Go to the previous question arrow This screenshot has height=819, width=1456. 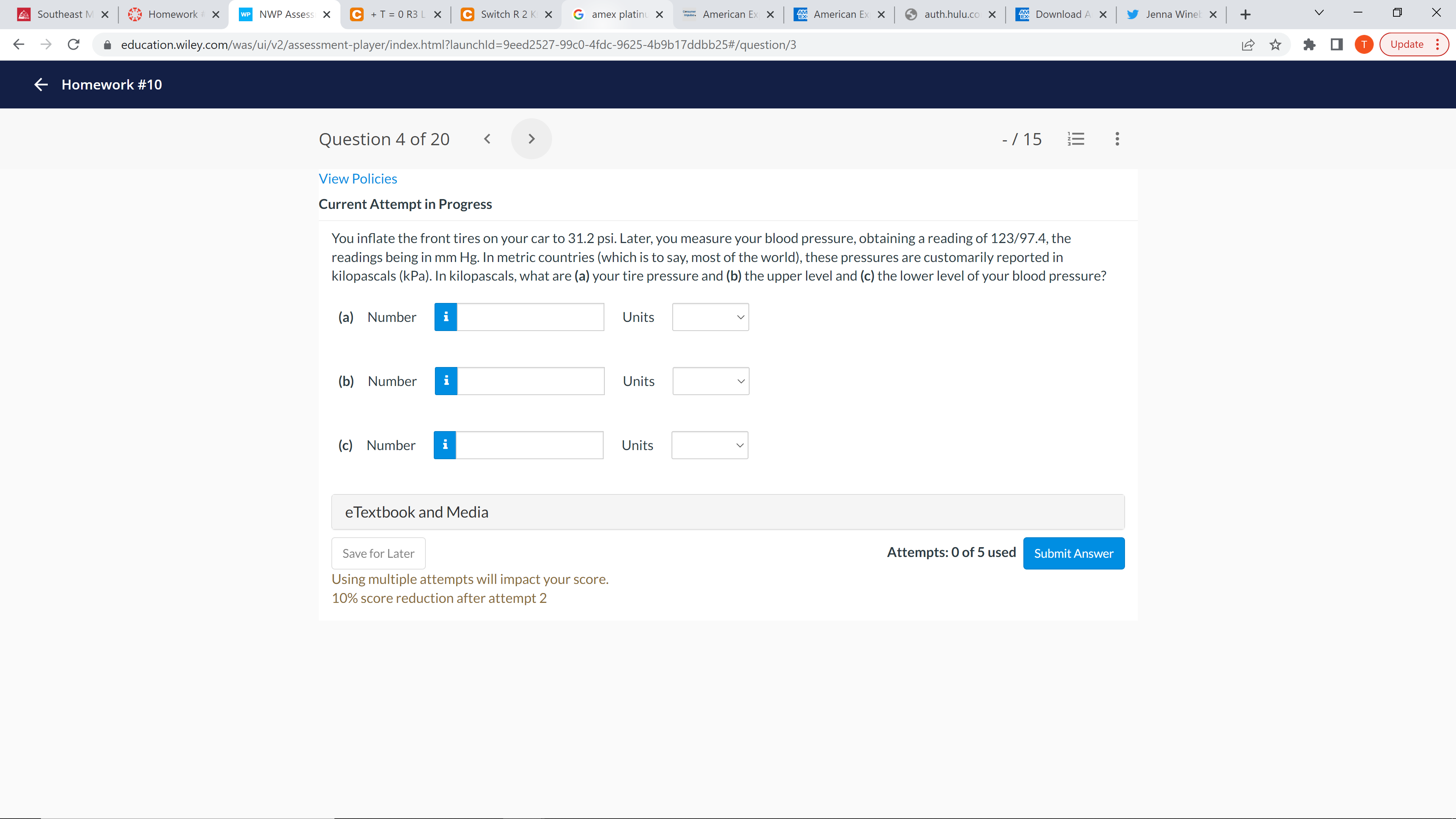tap(487, 139)
